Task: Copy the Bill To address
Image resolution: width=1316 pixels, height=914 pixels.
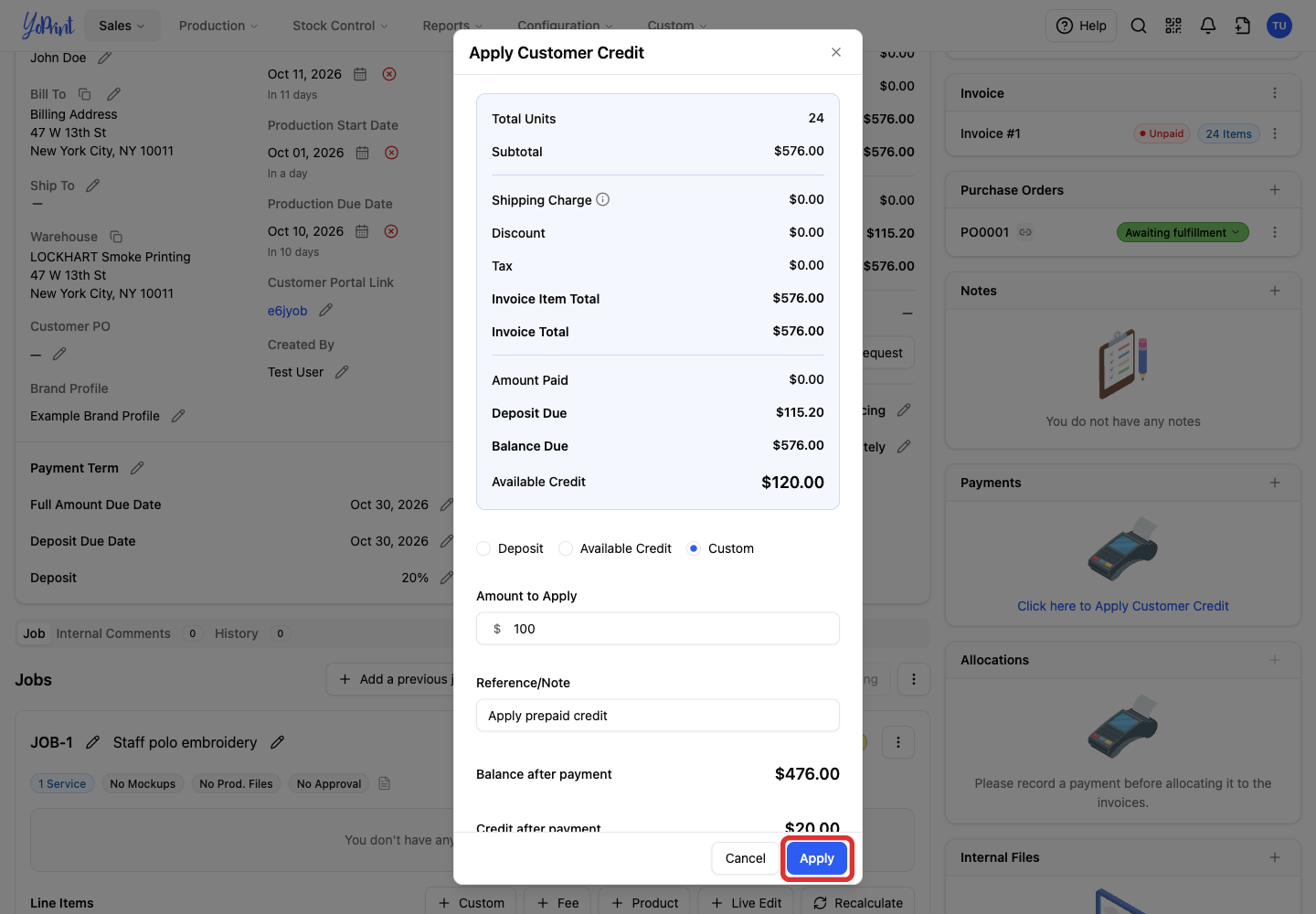Action: (x=85, y=94)
